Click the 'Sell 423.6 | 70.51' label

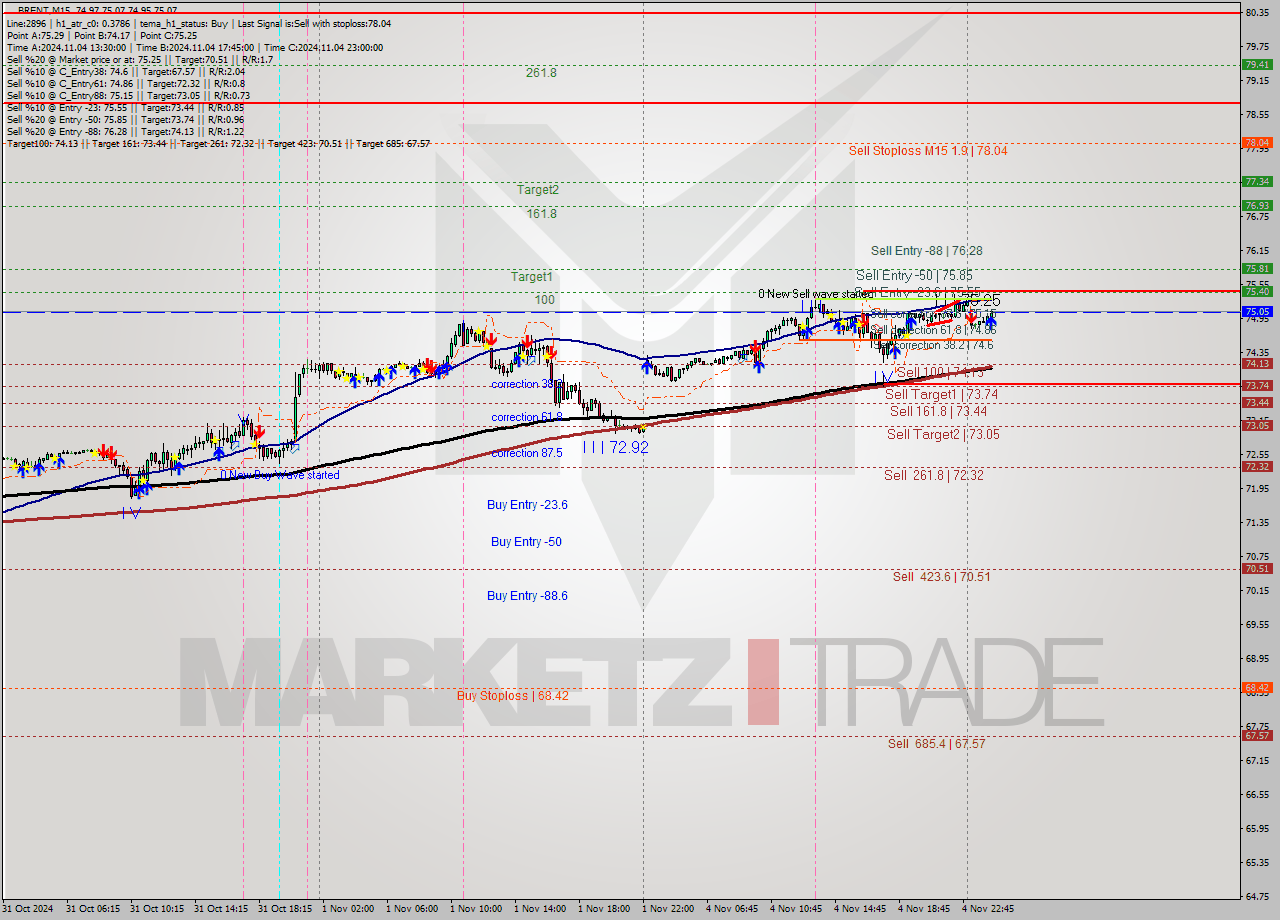point(942,576)
